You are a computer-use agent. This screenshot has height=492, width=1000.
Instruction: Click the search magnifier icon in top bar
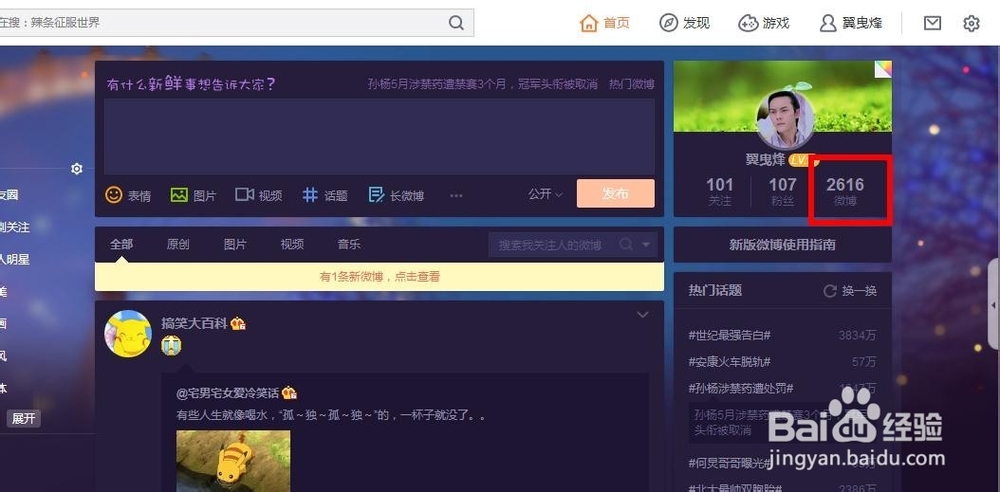point(456,23)
